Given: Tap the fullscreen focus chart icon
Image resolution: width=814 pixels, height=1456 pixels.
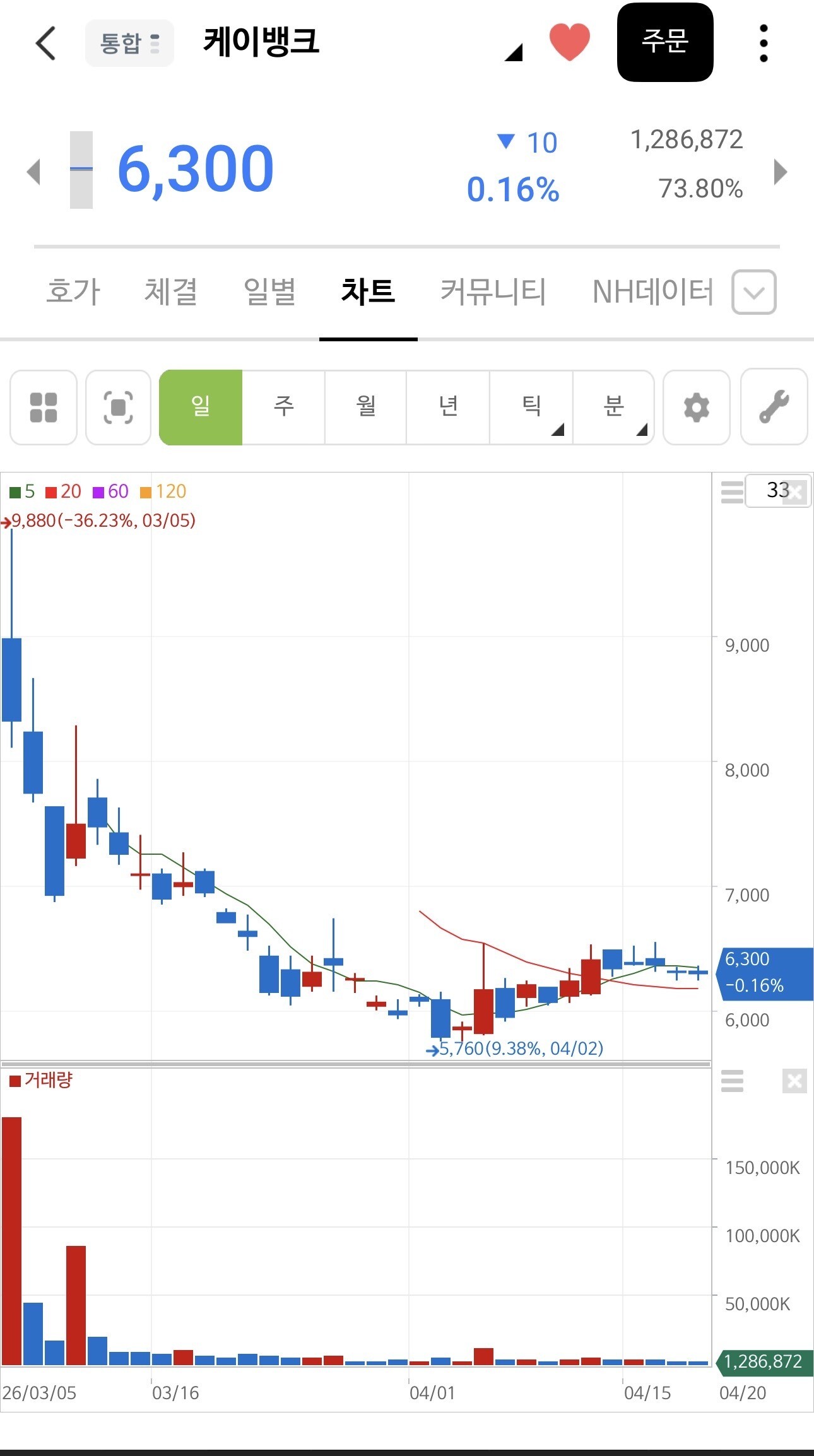Looking at the screenshot, I should pyautogui.click(x=118, y=407).
